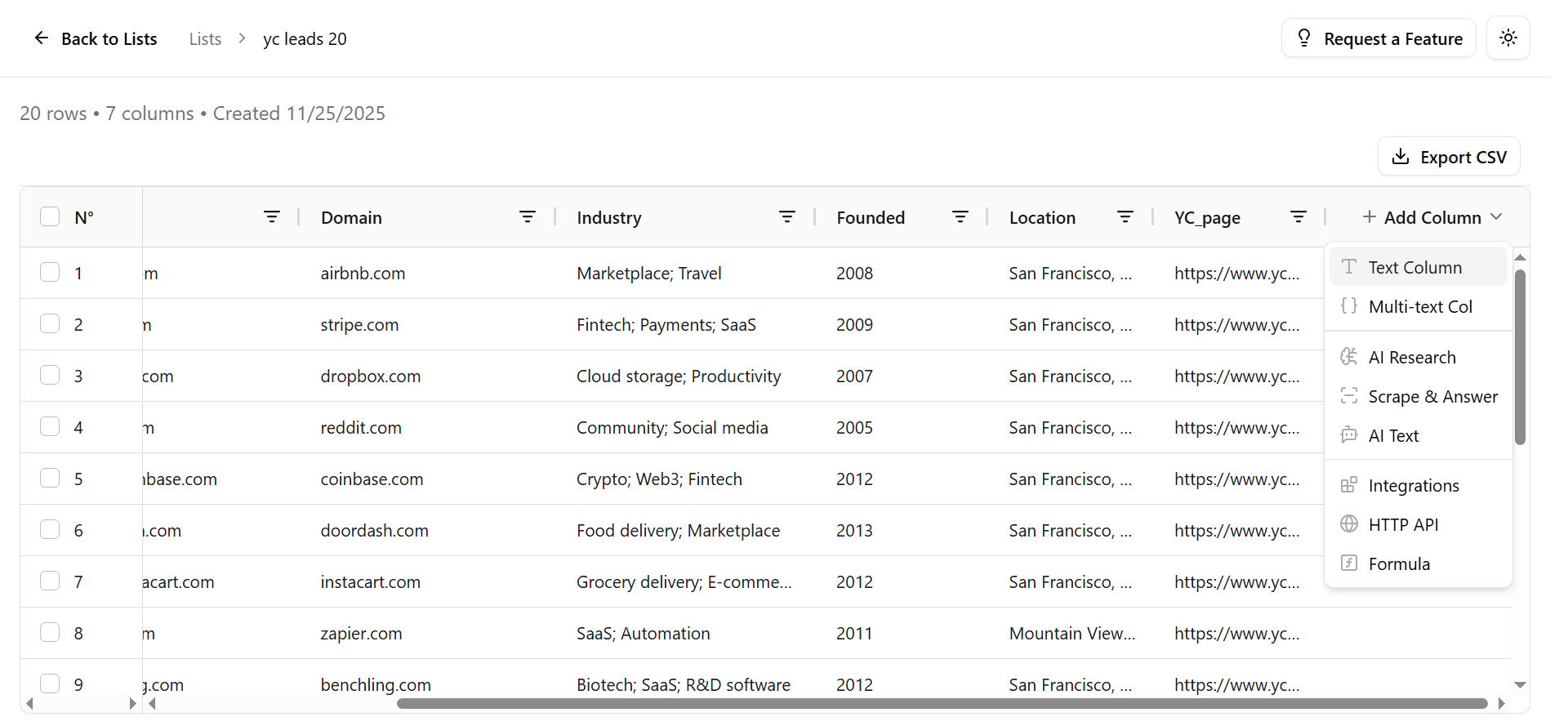Open filter for the Founded column
The height and width of the screenshot is (726, 1568).
click(960, 217)
